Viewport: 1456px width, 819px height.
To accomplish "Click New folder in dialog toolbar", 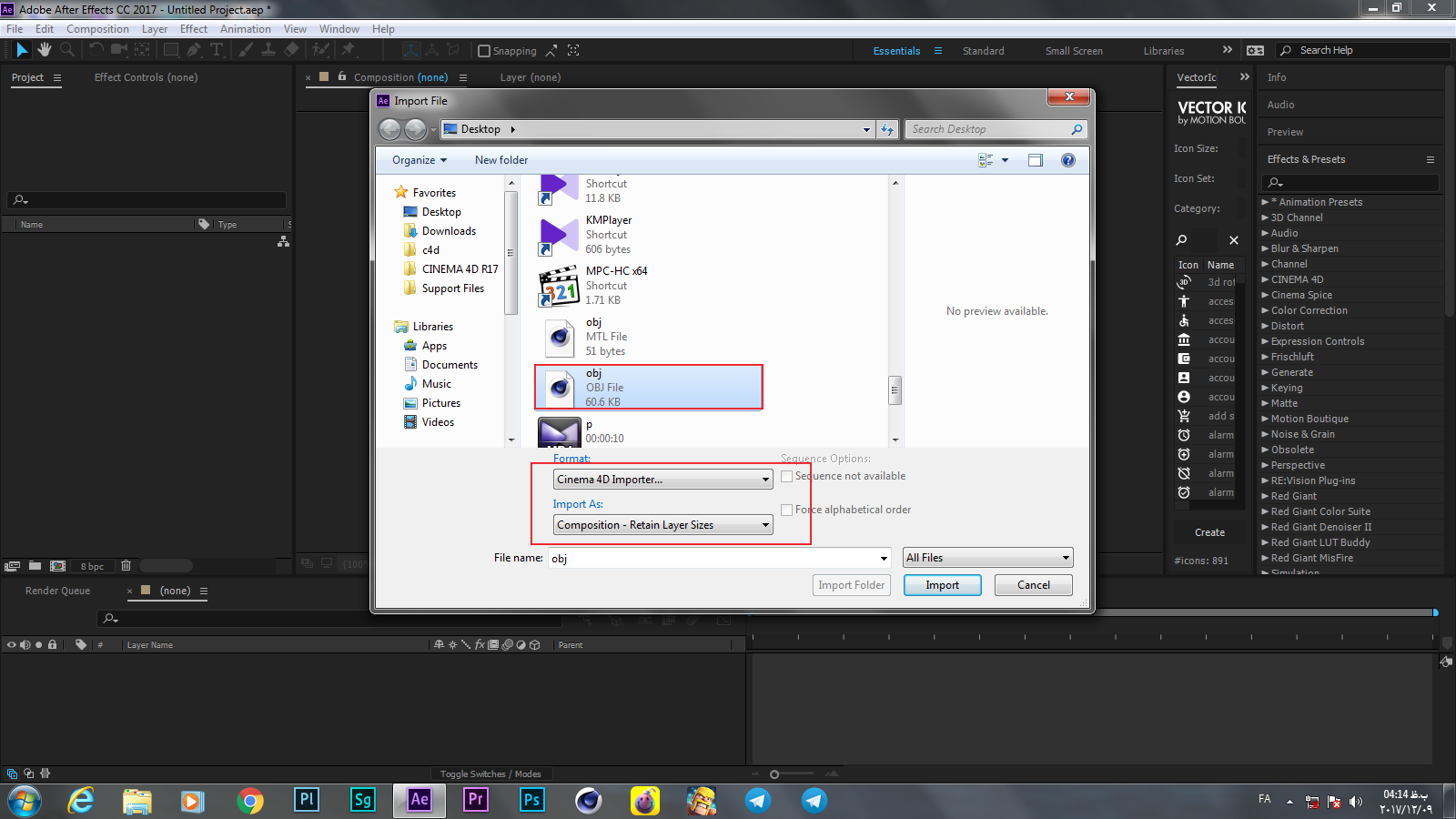I will 501,160.
